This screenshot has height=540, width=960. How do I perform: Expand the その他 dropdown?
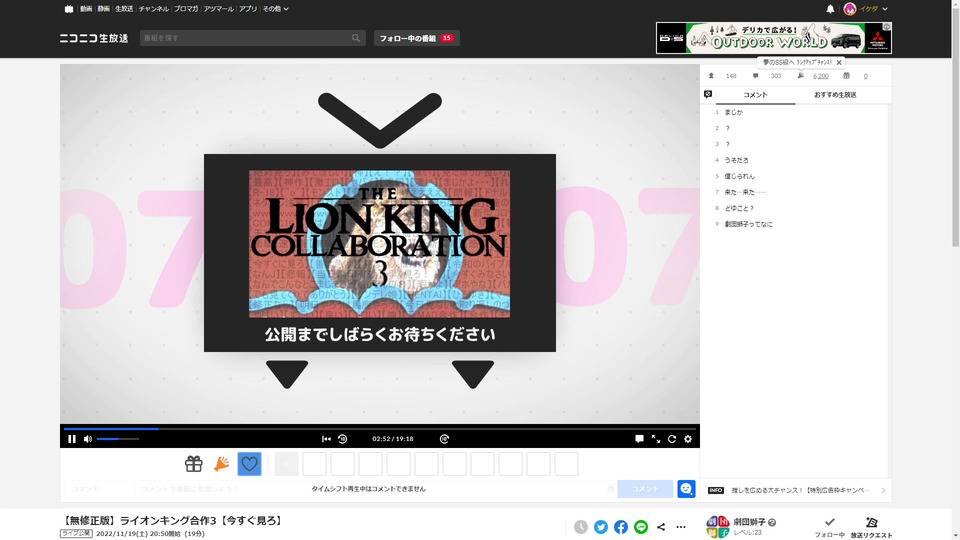point(276,9)
